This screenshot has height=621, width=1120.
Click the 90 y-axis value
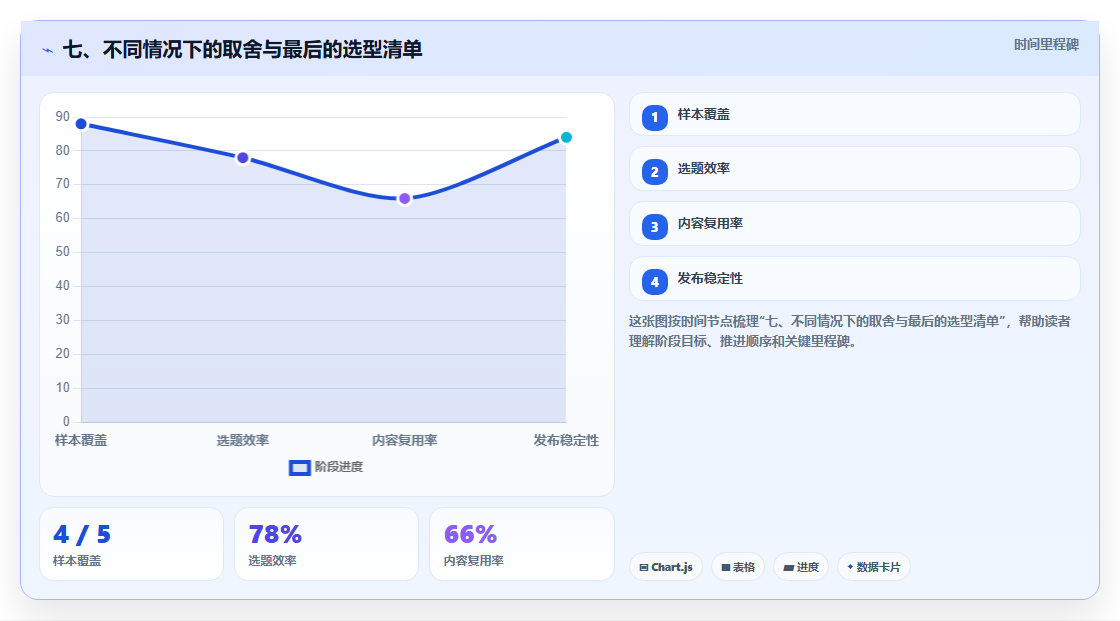pos(63,116)
